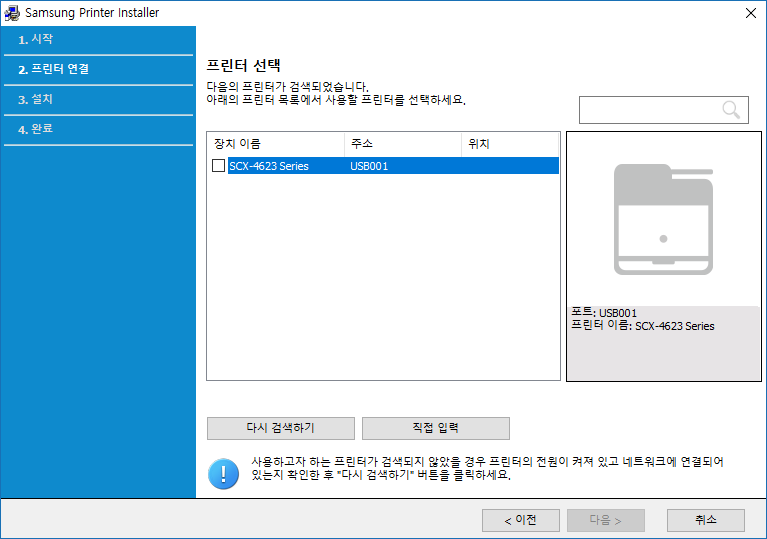This screenshot has width=767, height=539.
Task: Sort by the 장치 이름 column header
Action: pyautogui.click(x=276, y=144)
